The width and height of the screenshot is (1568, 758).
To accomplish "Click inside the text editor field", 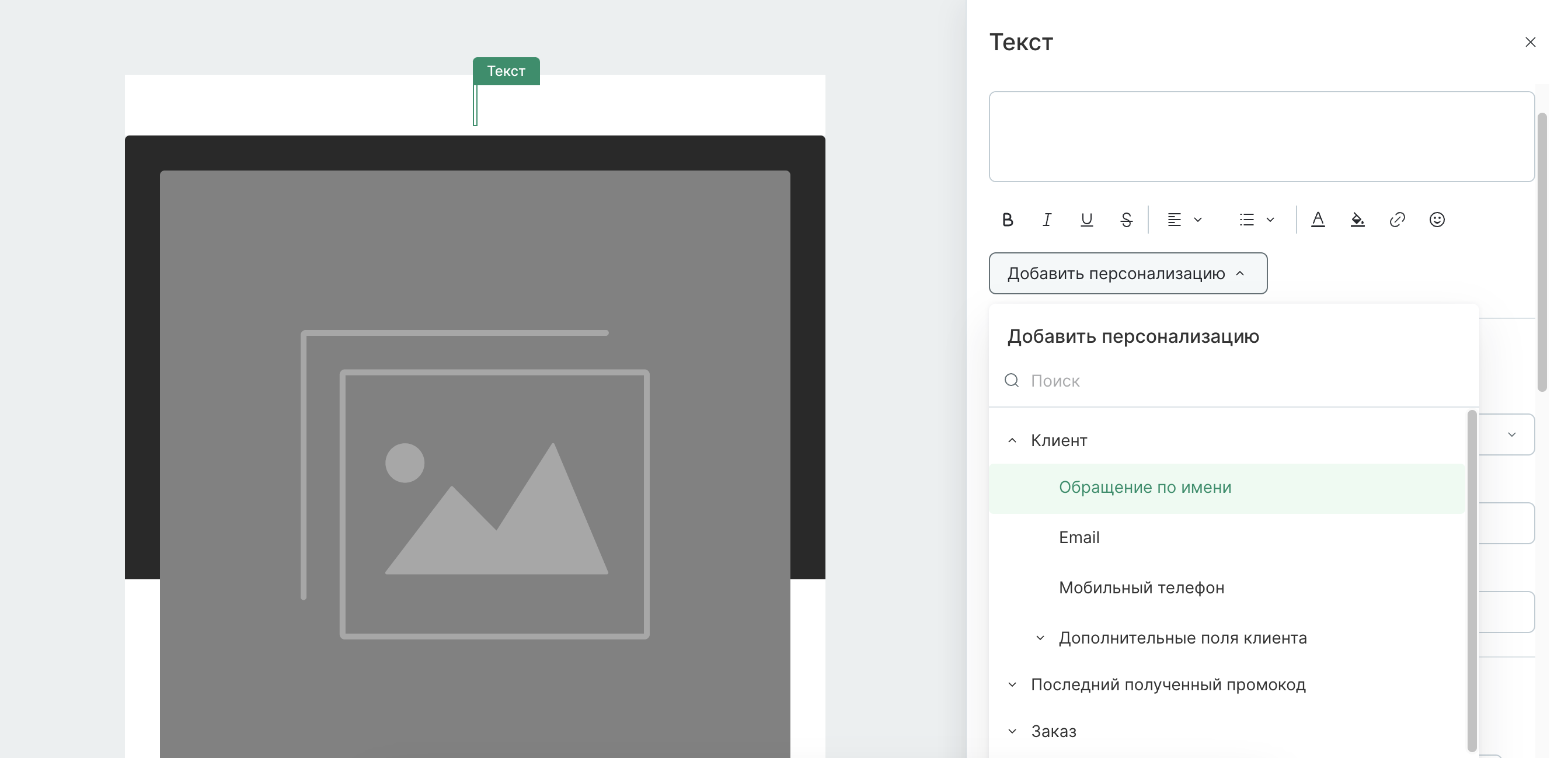I will pos(1261,137).
